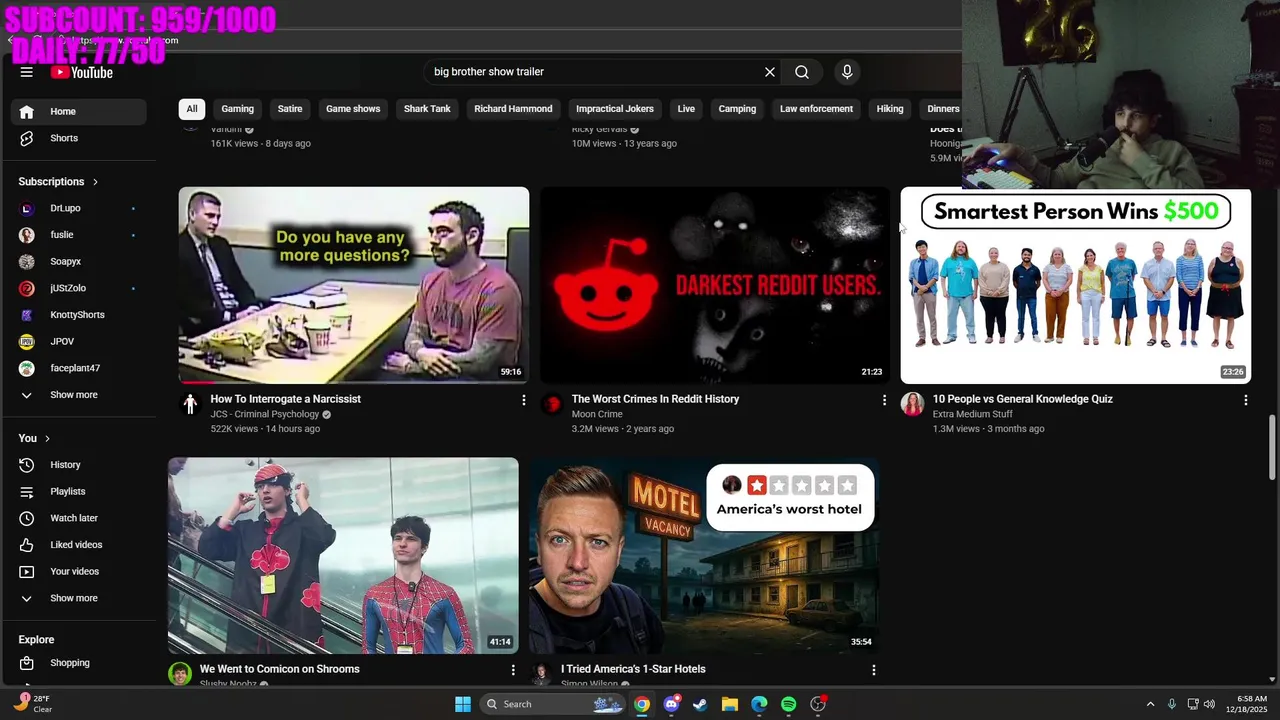
Task: Select the Gaming filter chip
Action: (x=237, y=109)
